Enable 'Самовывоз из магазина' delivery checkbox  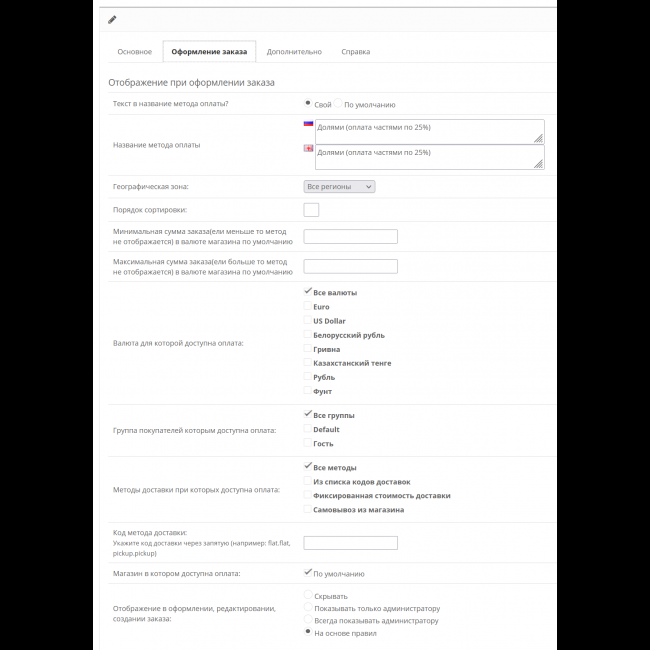[308, 509]
